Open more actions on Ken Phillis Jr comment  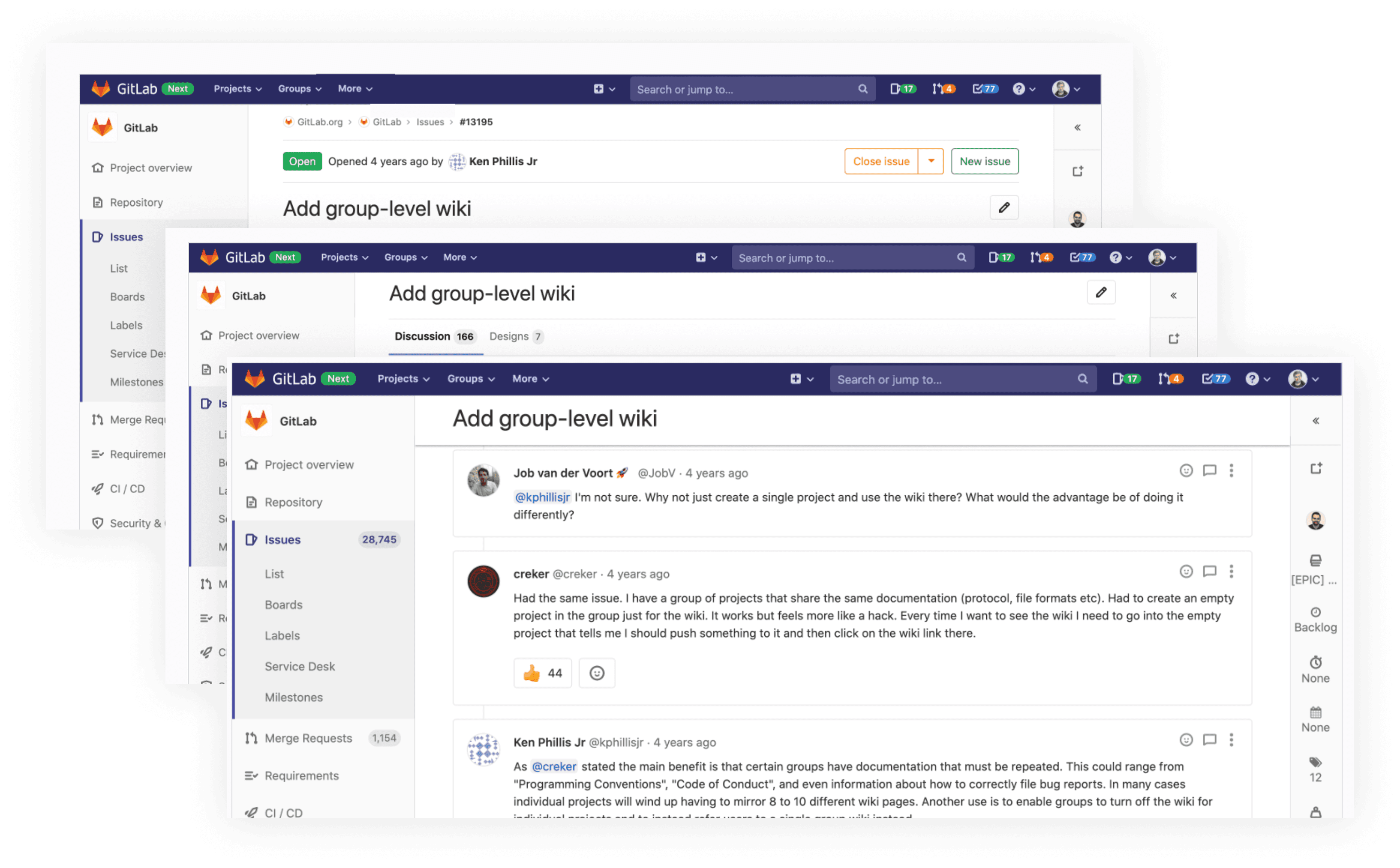tap(1231, 740)
